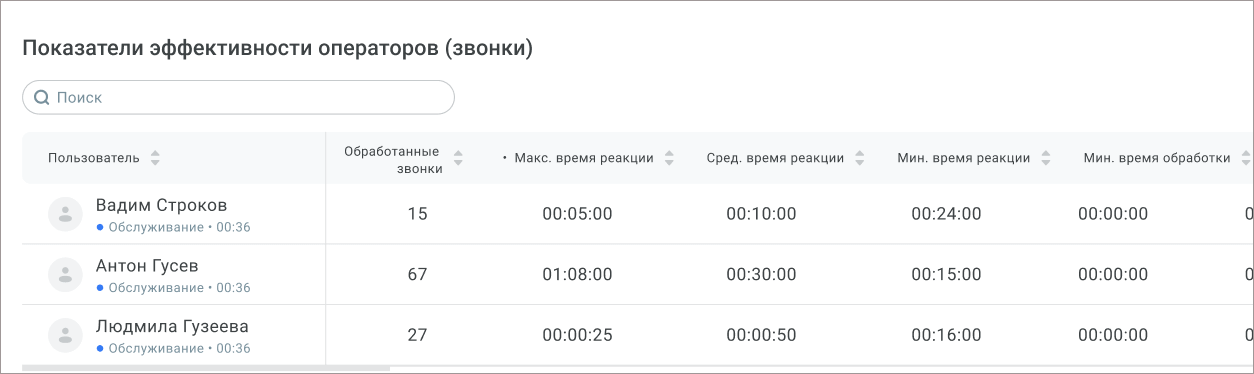Screen dimensions: 1254x374
Task: Sort by Обработанные звонки column arrows
Action: (x=458, y=158)
